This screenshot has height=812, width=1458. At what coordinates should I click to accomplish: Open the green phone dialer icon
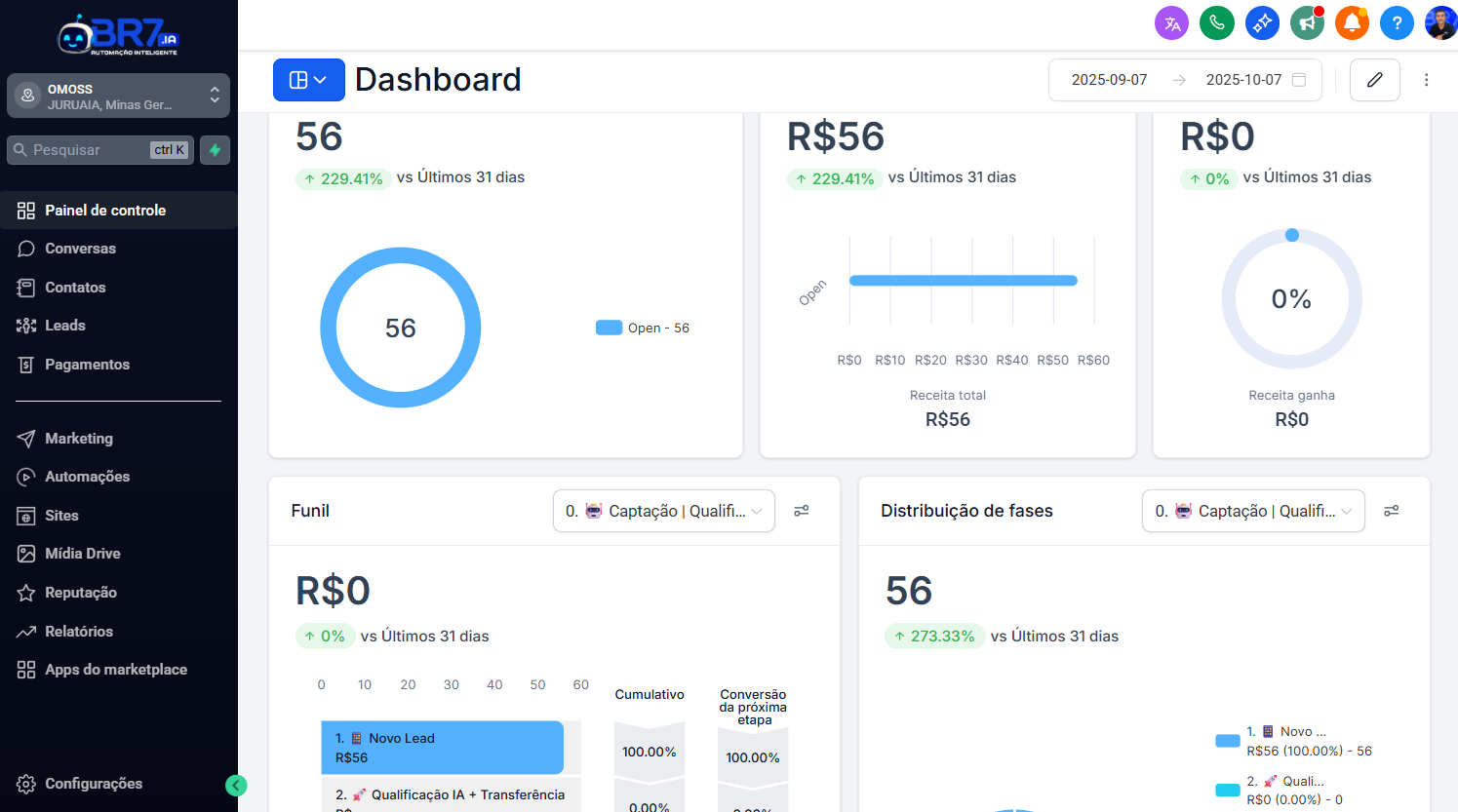coord(1216,22)
